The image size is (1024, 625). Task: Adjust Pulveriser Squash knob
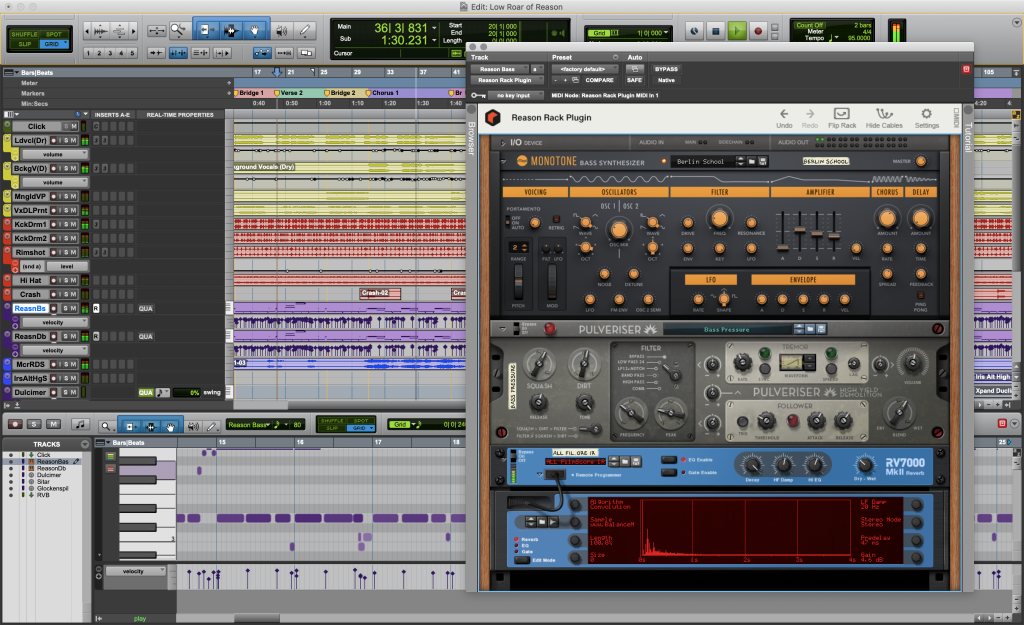[539, 365]
